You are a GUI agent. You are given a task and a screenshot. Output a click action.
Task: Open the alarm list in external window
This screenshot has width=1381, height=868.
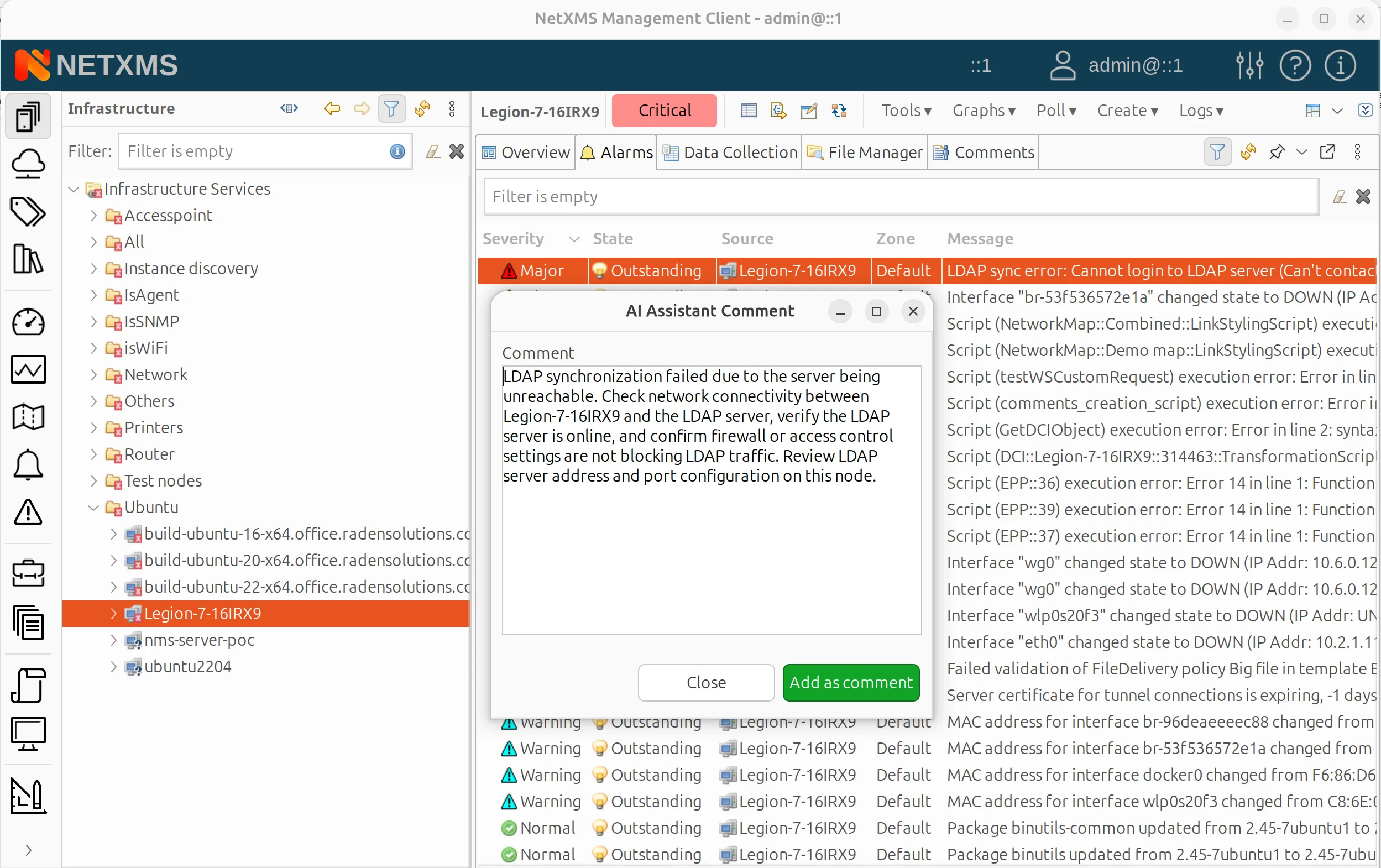tap(1328, 151)
